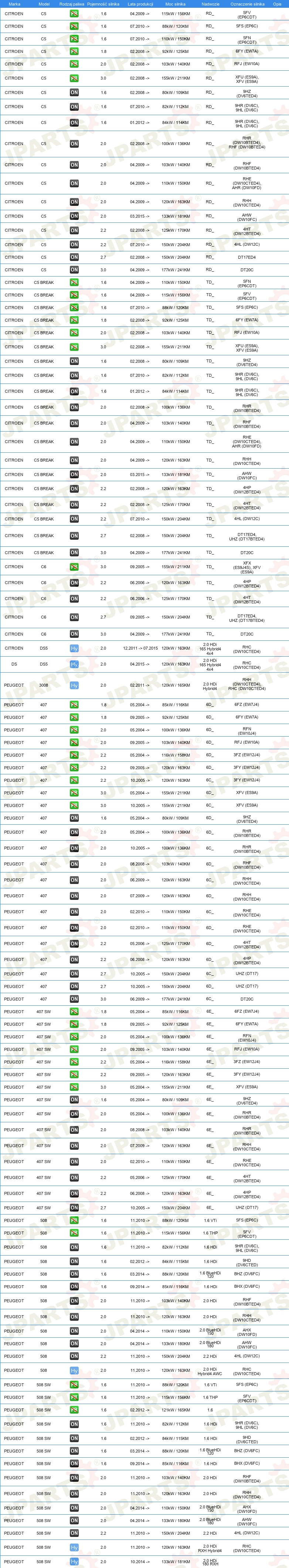This screenshot has height=1568, width=289.
Task: Click the '12.2011 -> 07.2015' production years cell
Action: coord(140,649)
